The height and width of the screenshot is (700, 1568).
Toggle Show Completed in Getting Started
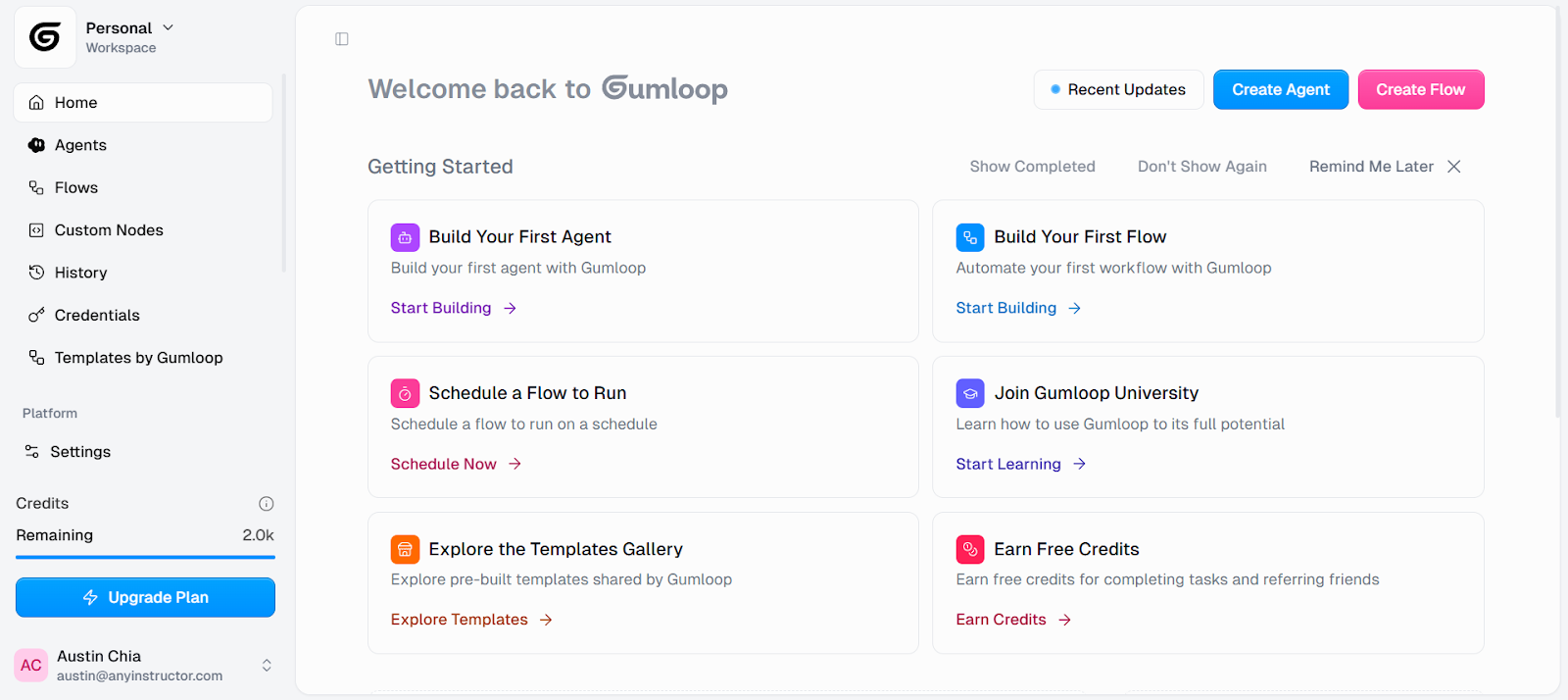click(1032, 166)
